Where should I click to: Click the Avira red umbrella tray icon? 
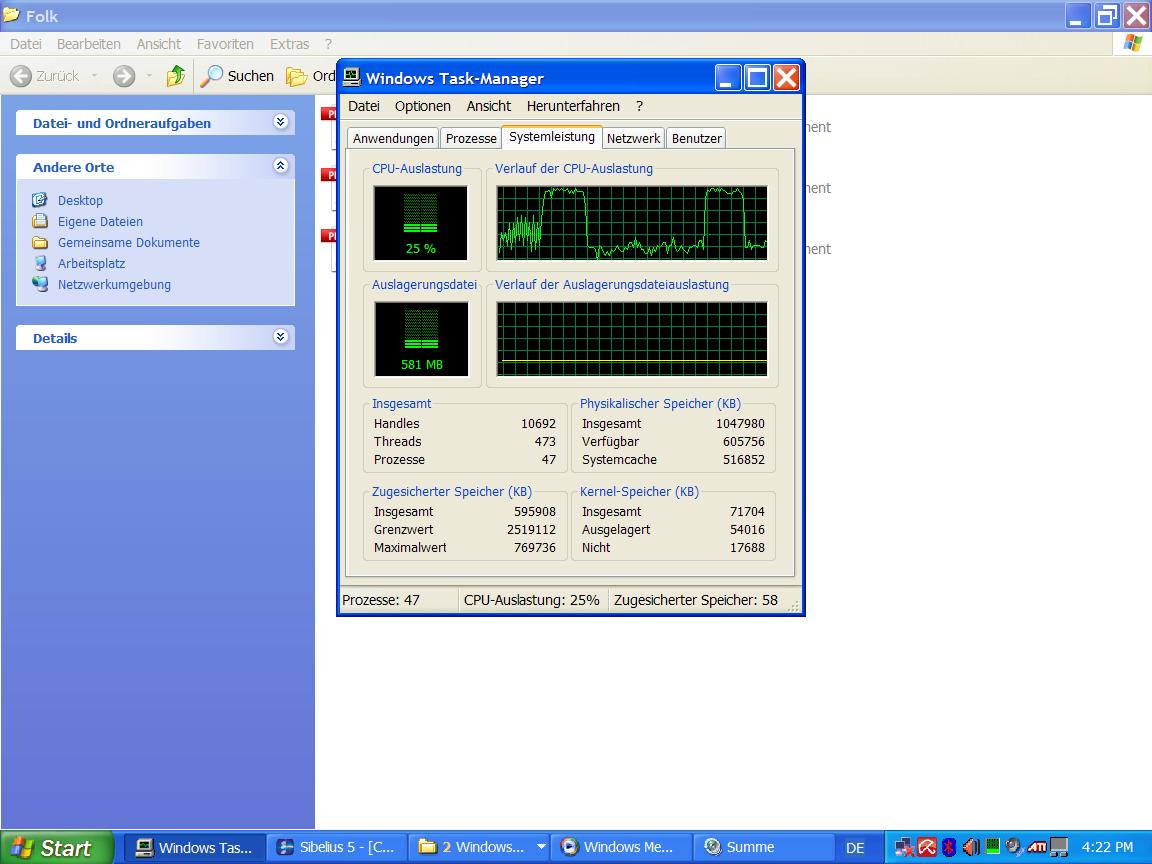(927, 847)
